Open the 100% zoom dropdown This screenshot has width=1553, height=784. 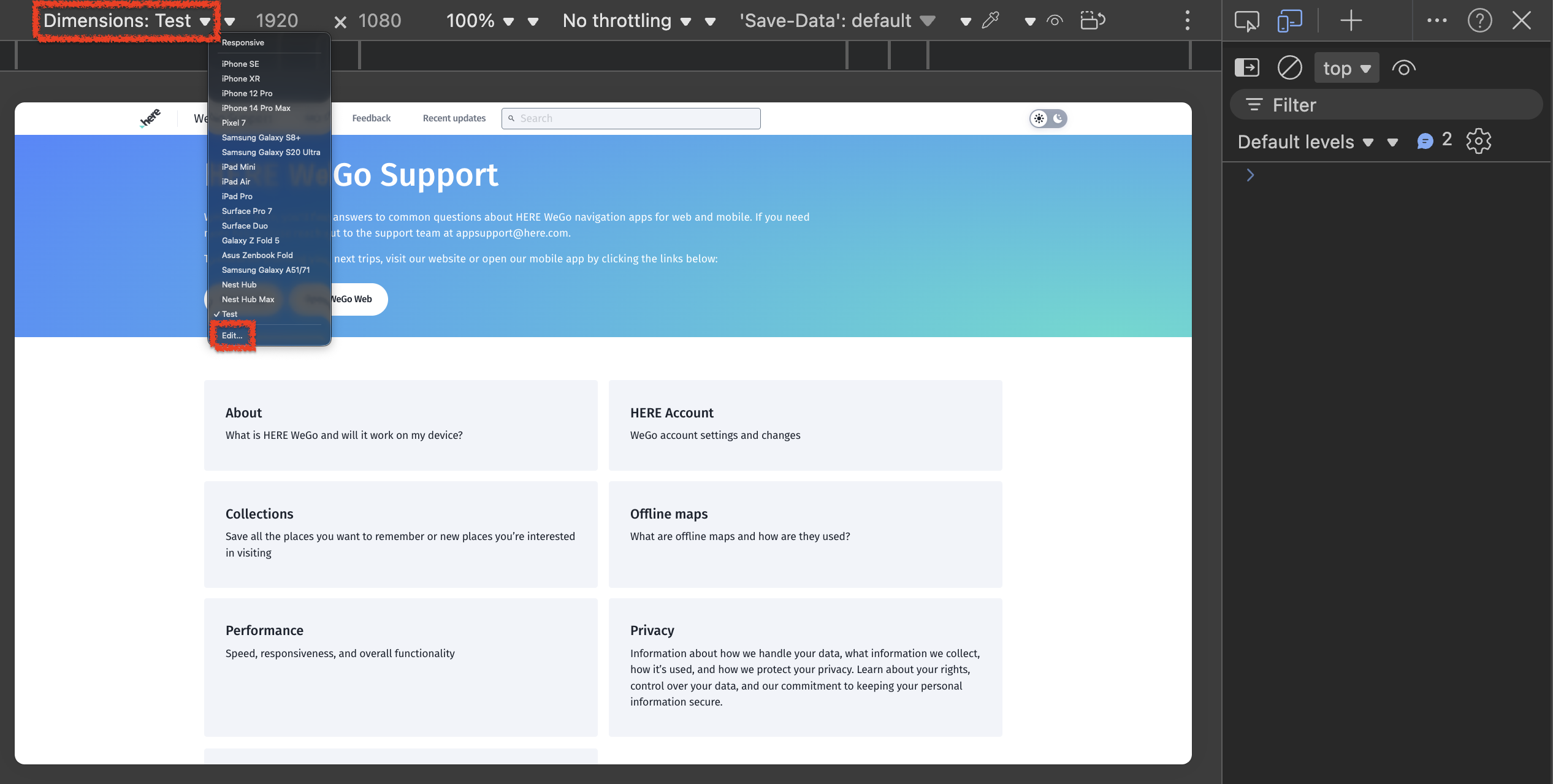(480, 21)
